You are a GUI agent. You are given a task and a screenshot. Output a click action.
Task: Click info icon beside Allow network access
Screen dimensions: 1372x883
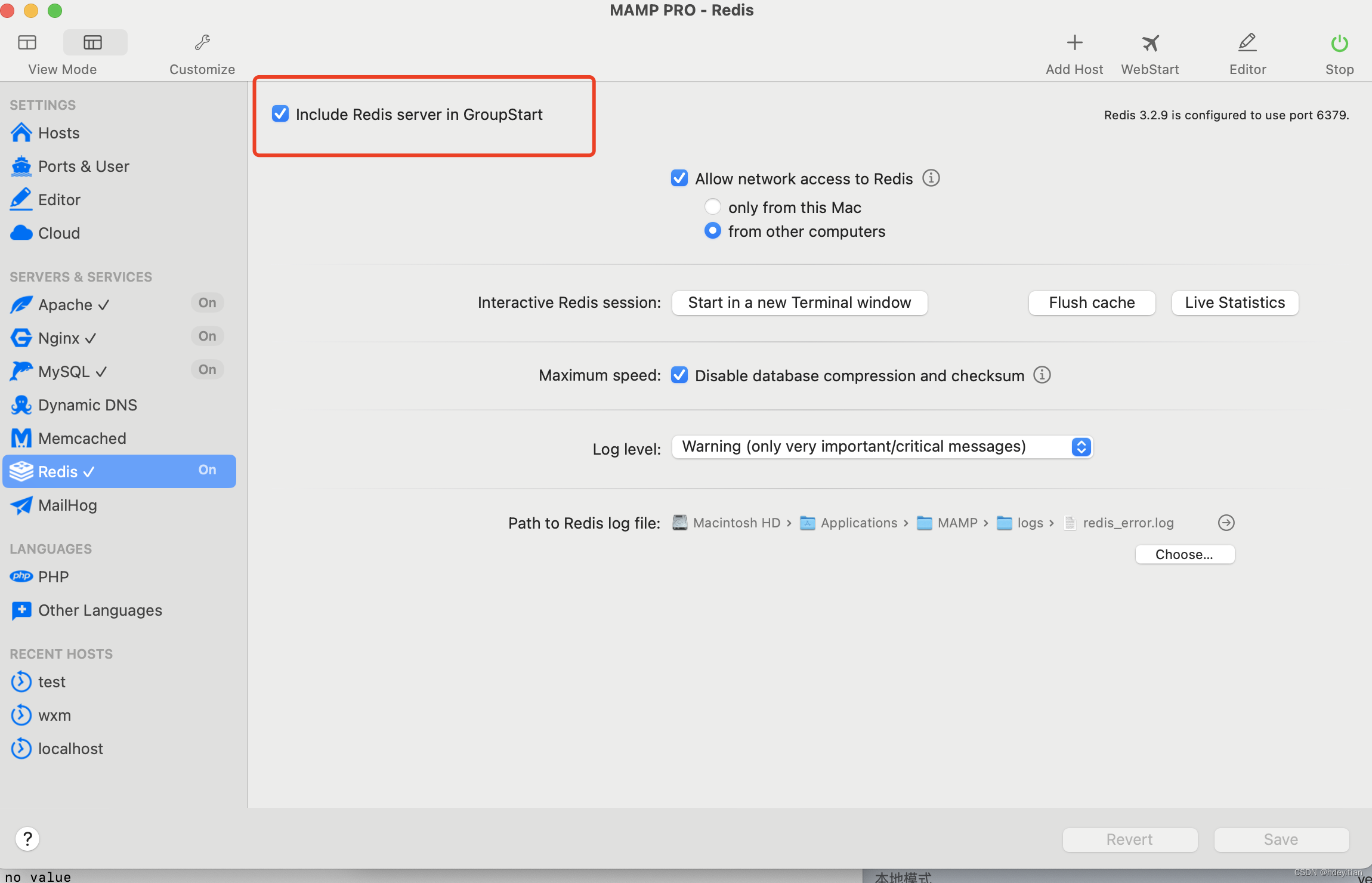coord(931,178)
